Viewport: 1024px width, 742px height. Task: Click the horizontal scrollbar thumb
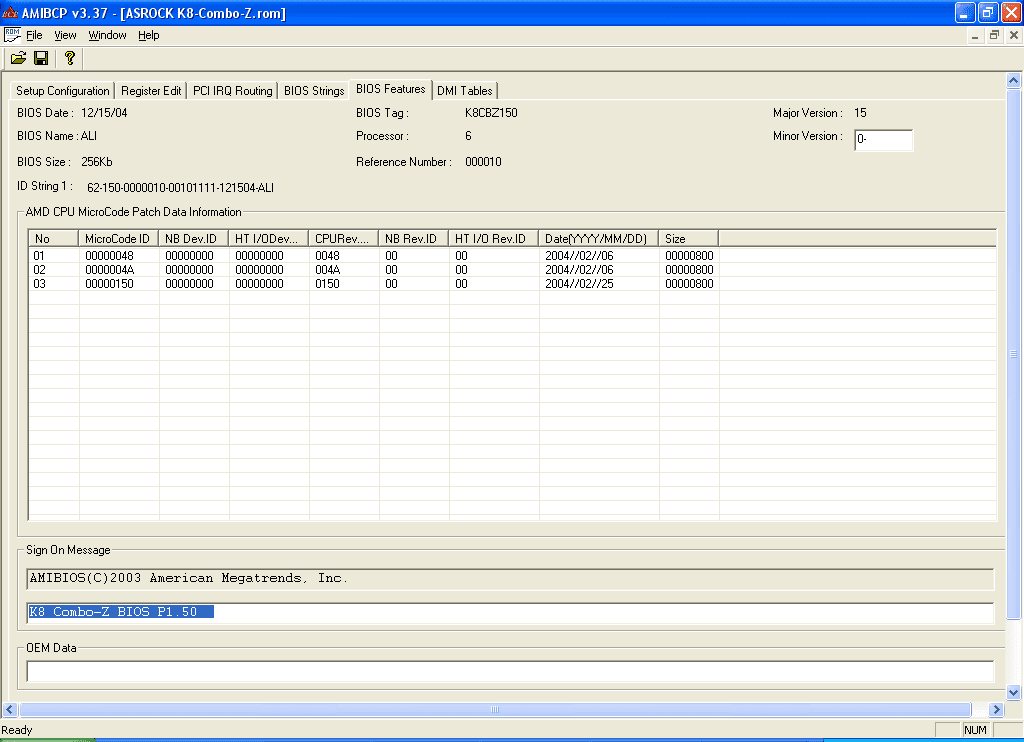point(495,709)
